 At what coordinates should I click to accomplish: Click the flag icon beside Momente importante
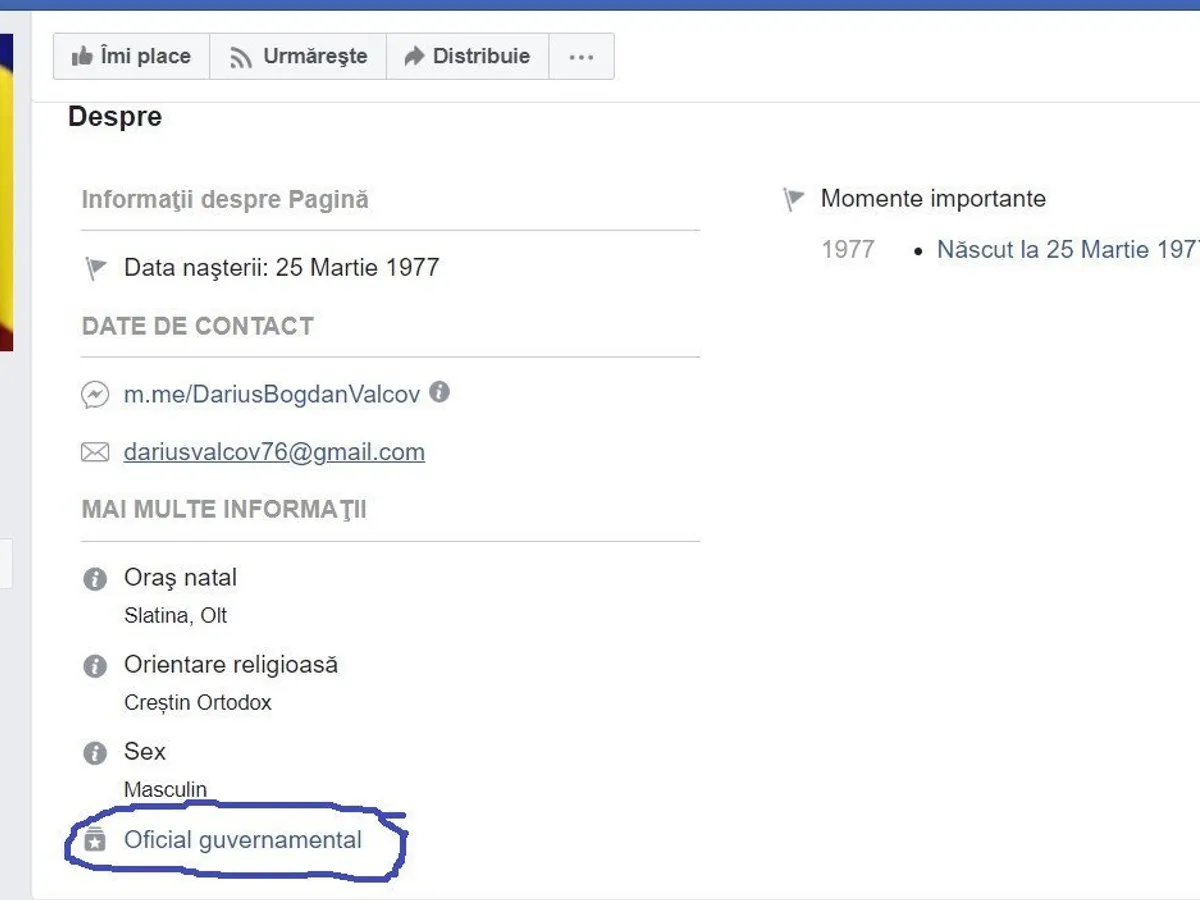pyautogui.click(x=793, y=200)
